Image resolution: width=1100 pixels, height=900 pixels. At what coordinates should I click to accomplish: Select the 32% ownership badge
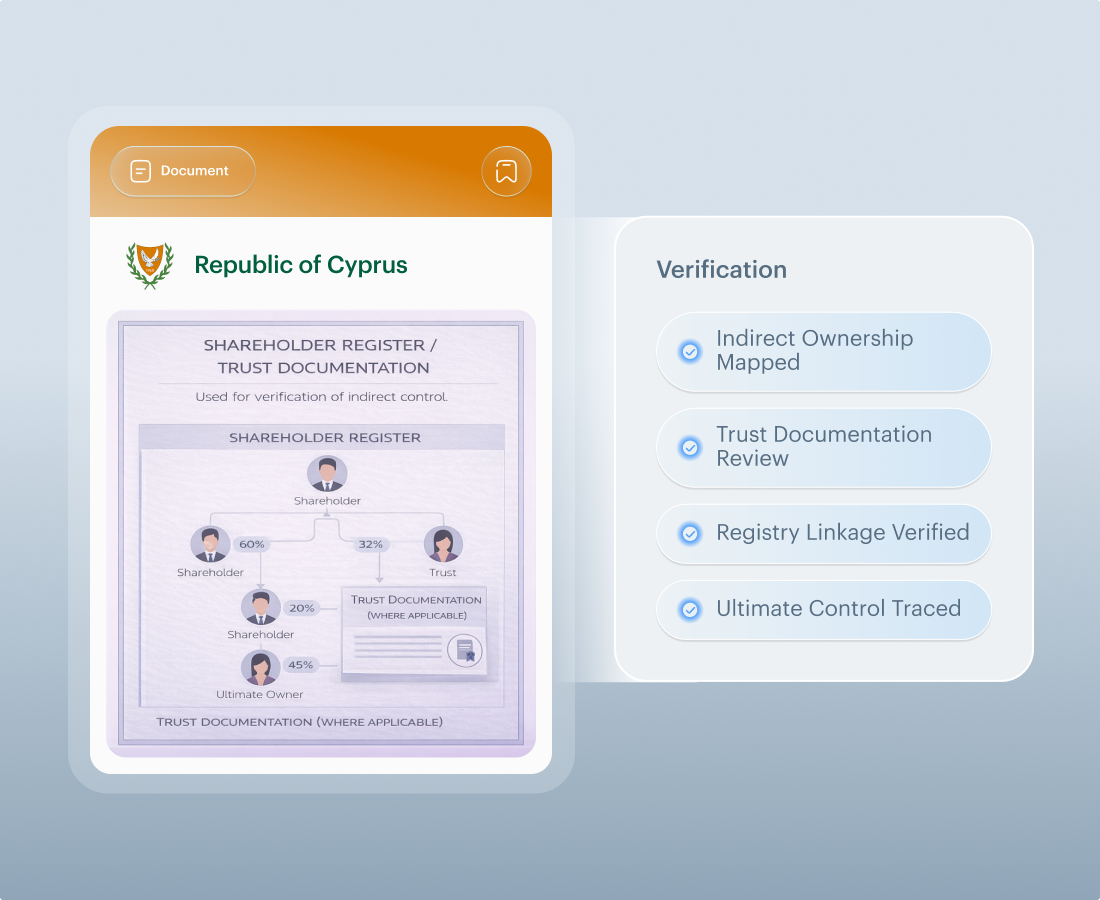coord(371,545)
